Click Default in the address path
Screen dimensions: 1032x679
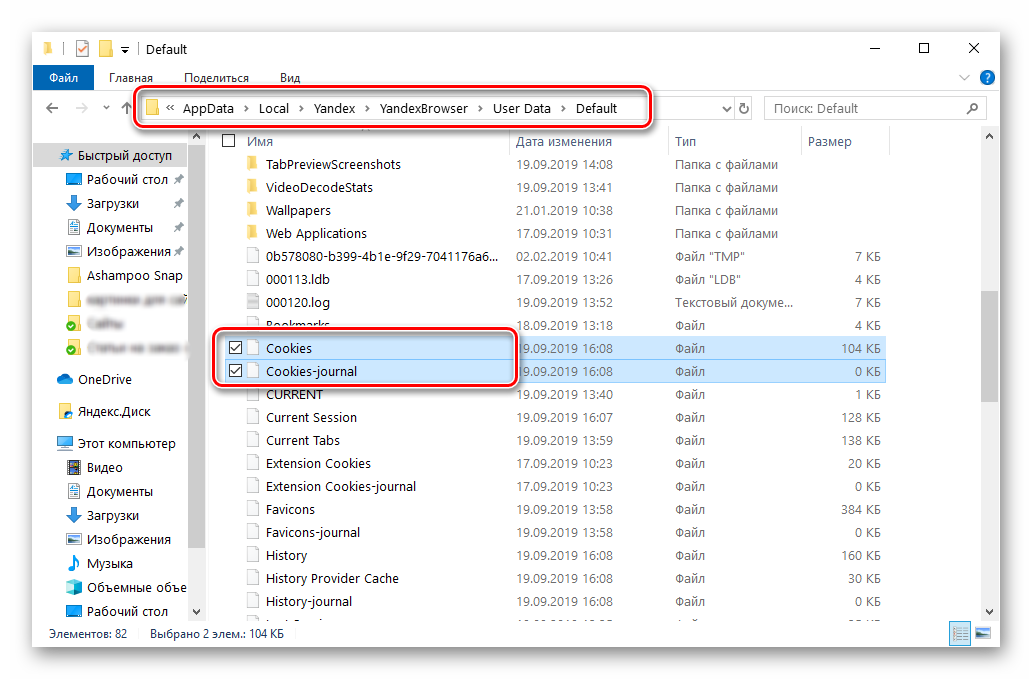pos(596,109)
